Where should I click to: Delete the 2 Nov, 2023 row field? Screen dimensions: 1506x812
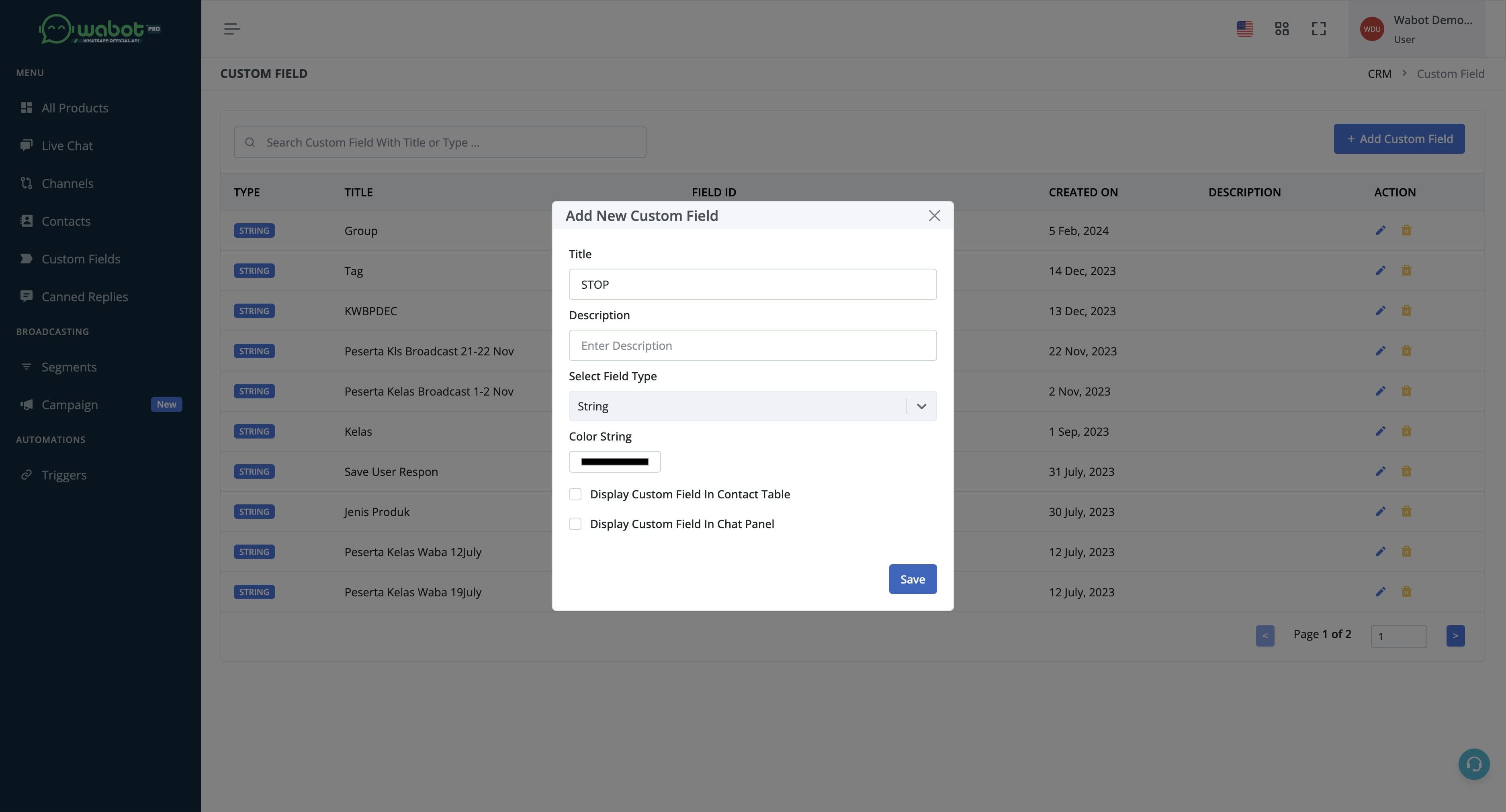coord(1406,391)
